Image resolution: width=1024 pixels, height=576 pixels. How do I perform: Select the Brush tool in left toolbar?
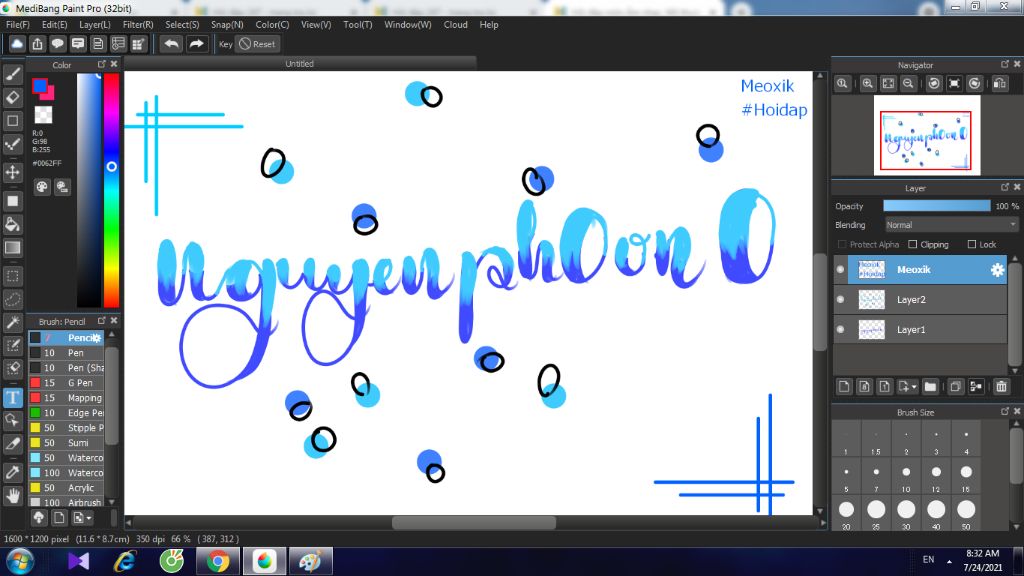12,74
